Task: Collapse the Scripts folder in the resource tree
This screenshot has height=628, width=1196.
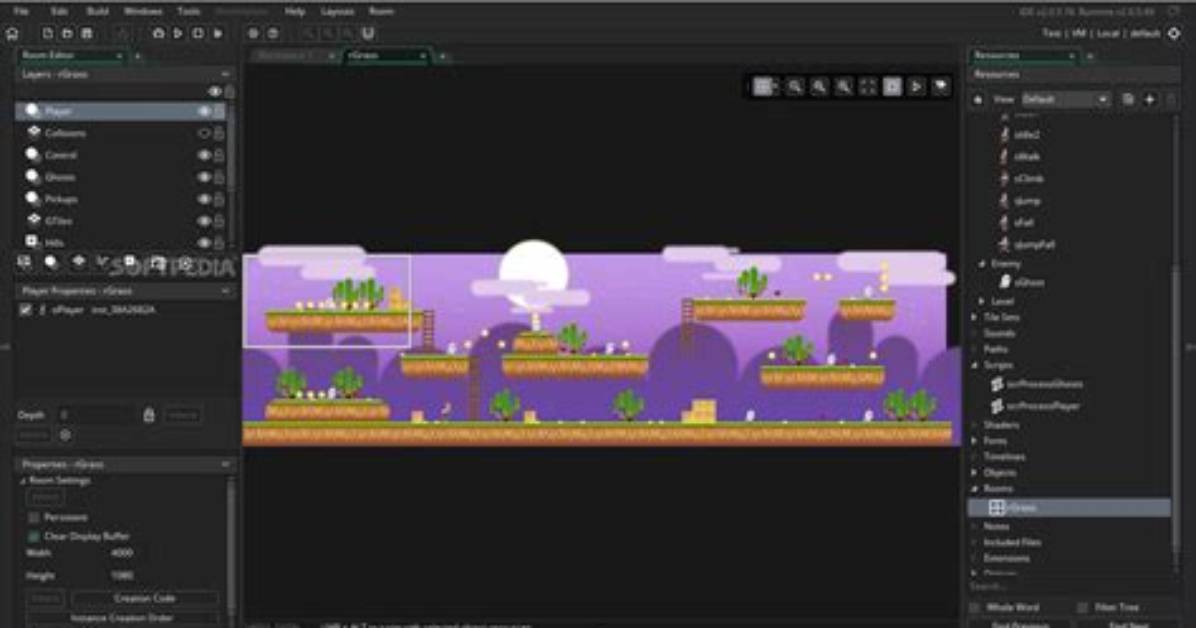Action: (974, 366)
